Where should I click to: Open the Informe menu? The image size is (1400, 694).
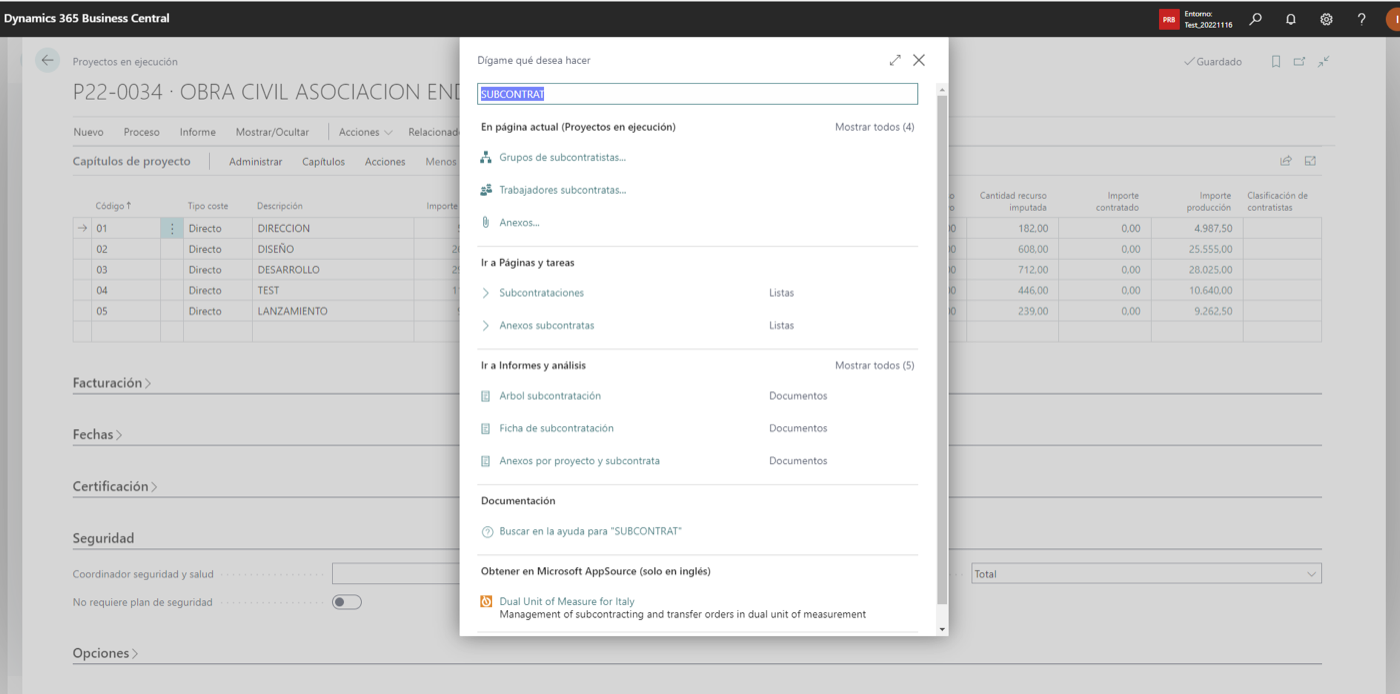pos(198,132)
